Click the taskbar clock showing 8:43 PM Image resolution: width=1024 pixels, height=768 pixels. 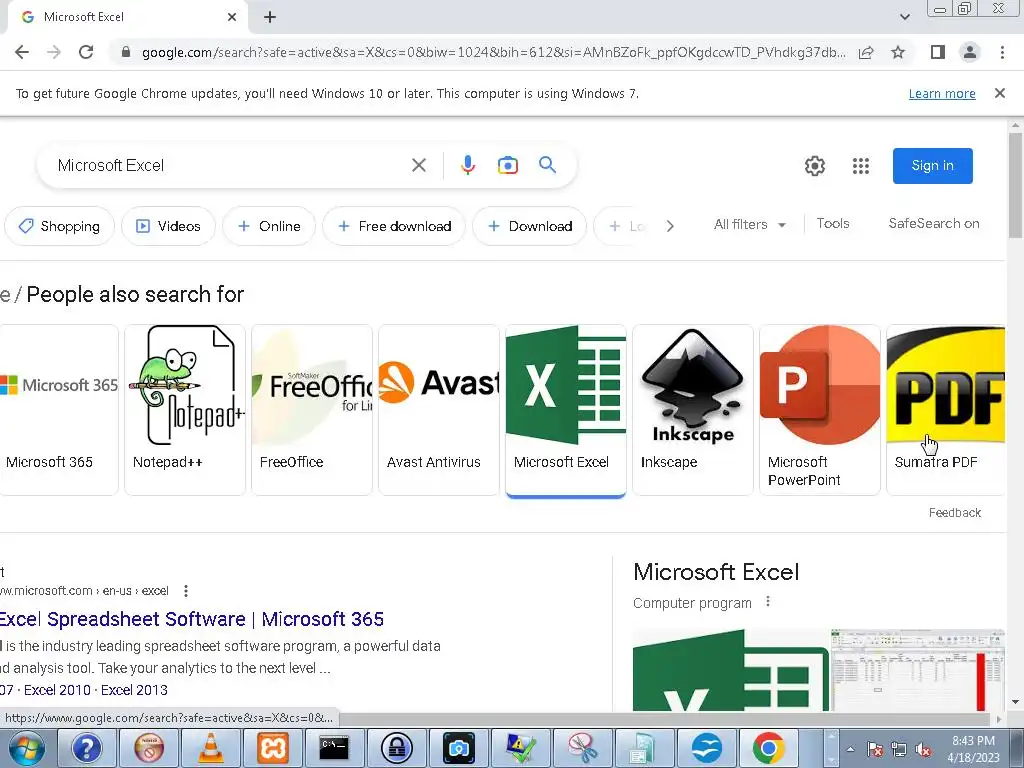click(973, 749)
